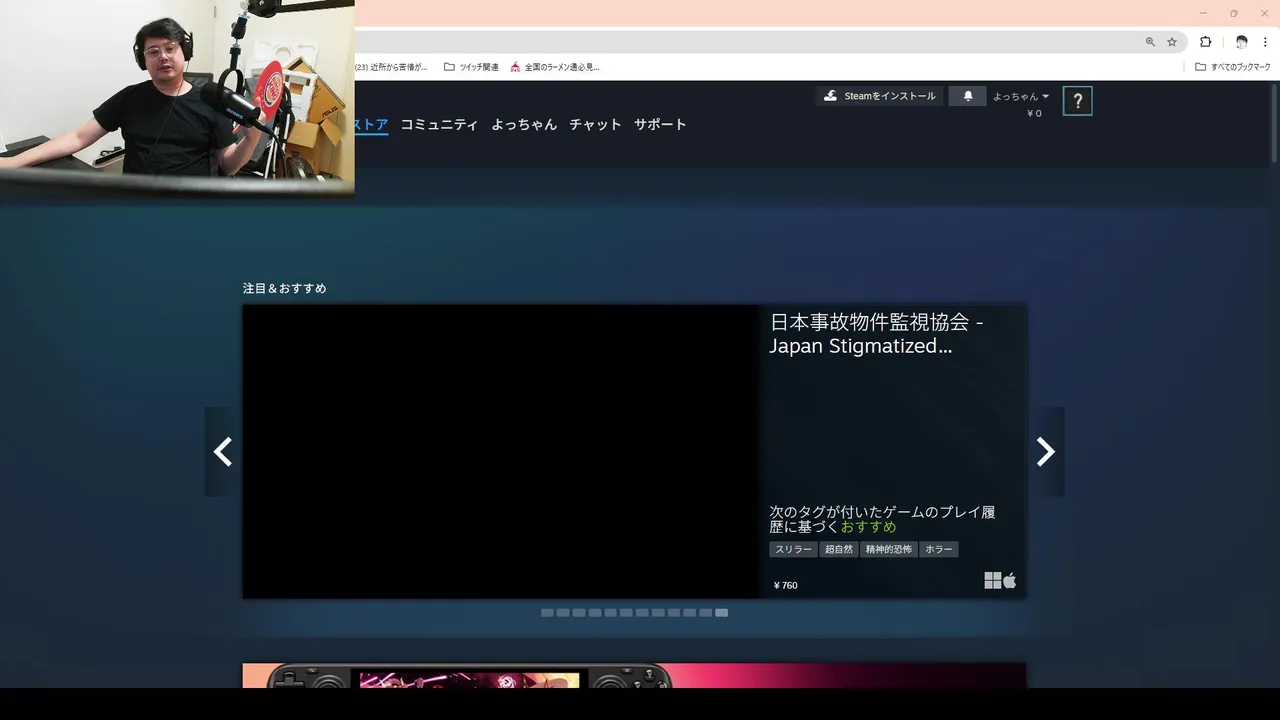
Task: Click the green おすすめ recommendation text
Action: tap(868, 527)
